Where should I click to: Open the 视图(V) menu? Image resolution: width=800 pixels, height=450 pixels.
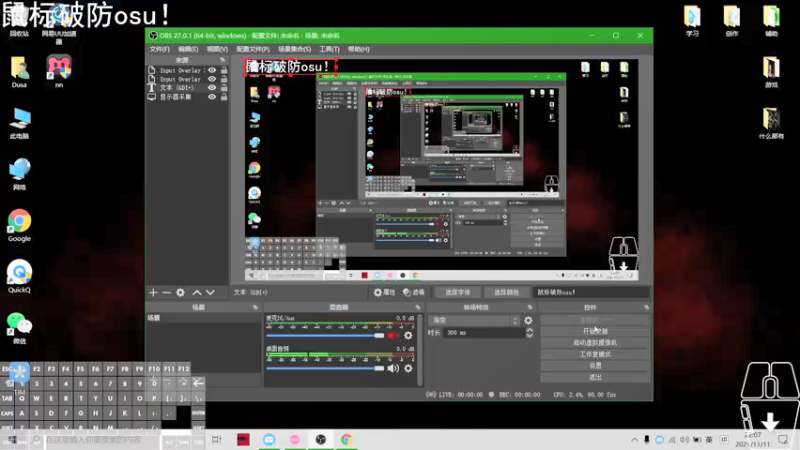(x=217, y=49)
